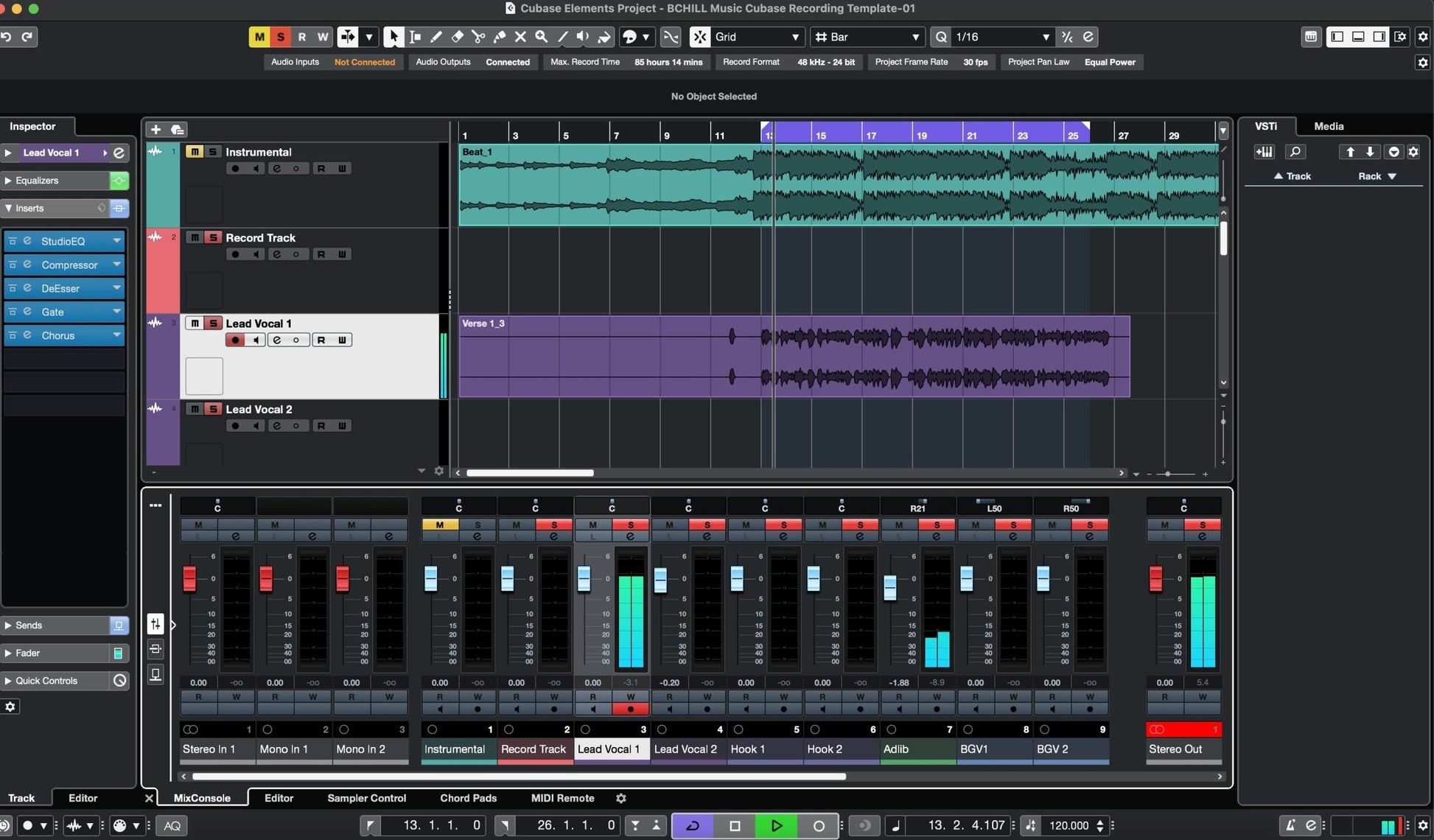Select the Eraser tool in toolbar
Screen dimensions: 1434x840
457,37
